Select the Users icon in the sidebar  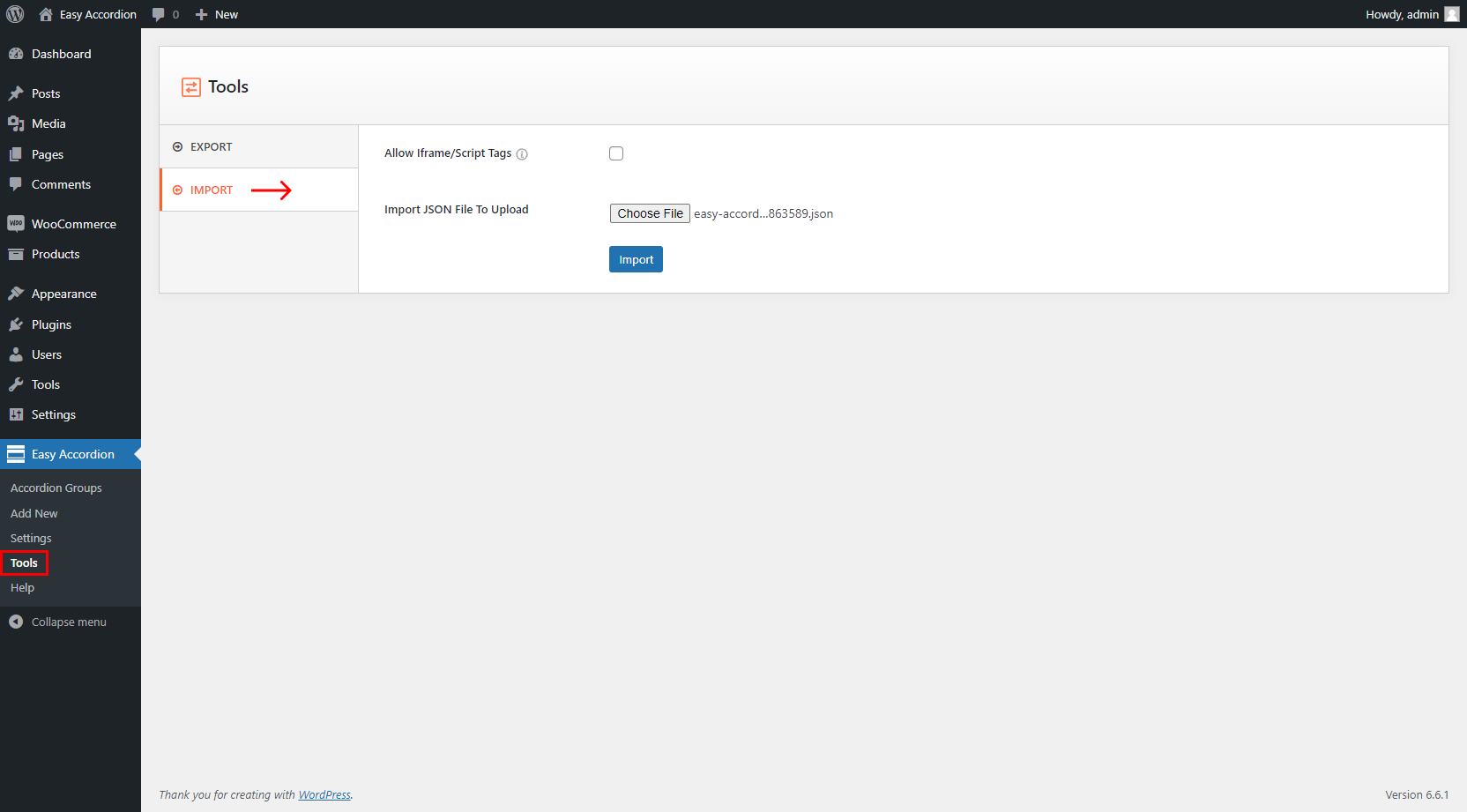[x=18, y=354]
